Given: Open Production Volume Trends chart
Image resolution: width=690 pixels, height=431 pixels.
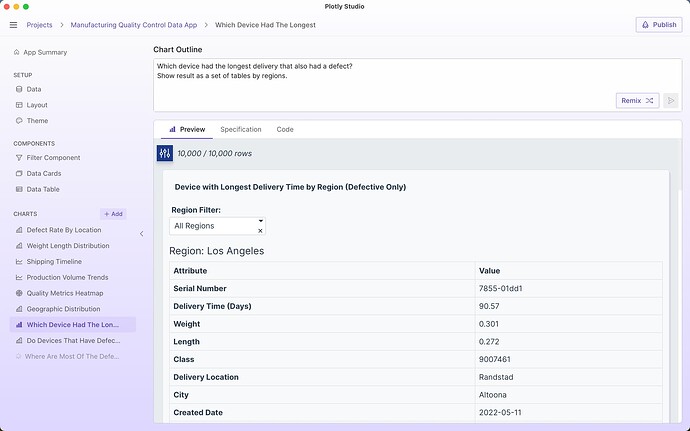Looking at the screenshot, I should pos(67,277).
